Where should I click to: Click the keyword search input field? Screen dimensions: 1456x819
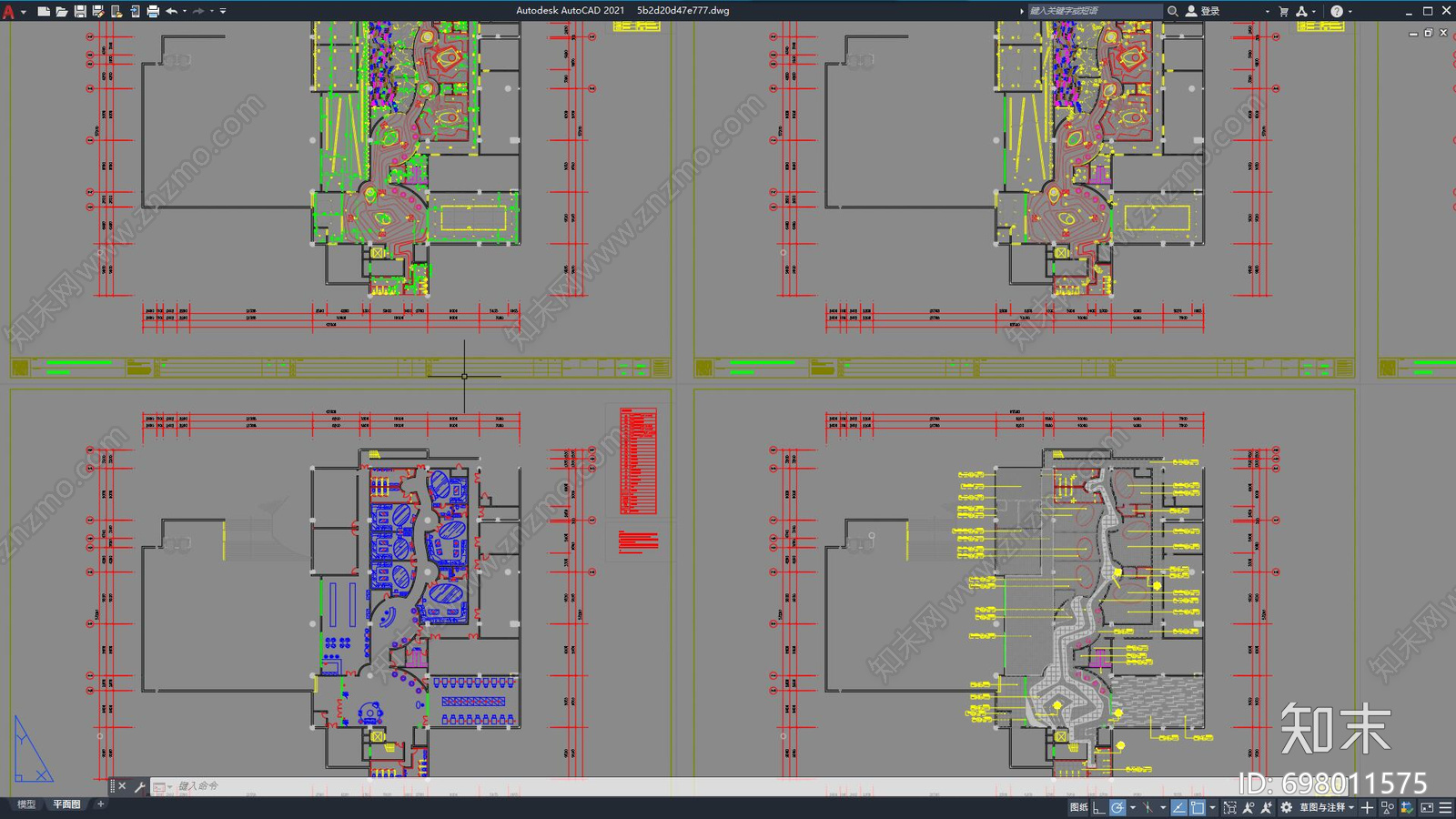point(1095,11)
